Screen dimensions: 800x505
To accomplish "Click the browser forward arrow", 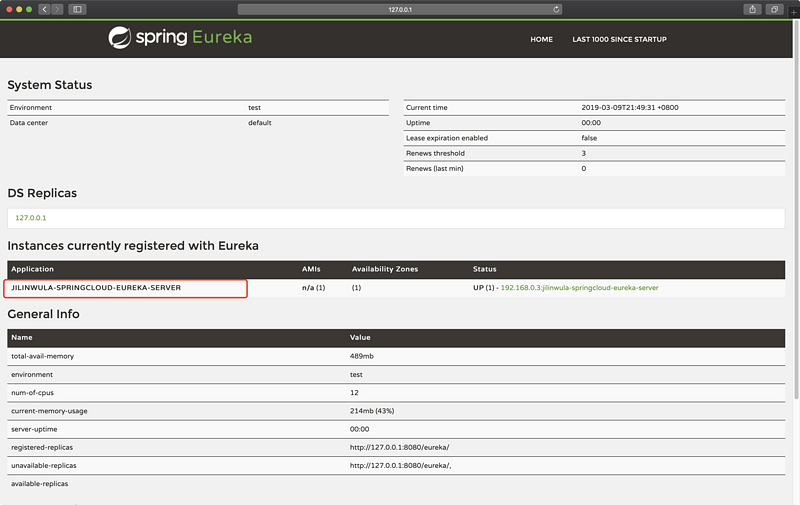I will (57, 9).
